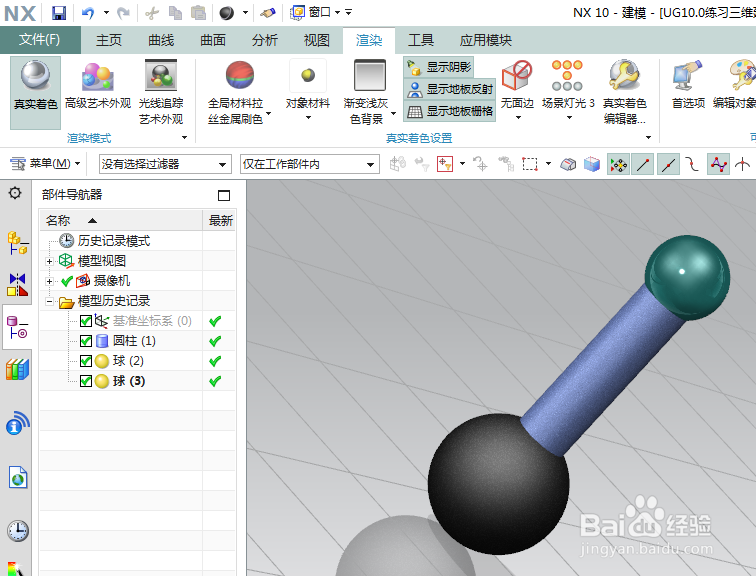The height and width of the screenshot is (576, 756).
Task: Click the Save icon in the title bar
Action: (x=59, y=13)
